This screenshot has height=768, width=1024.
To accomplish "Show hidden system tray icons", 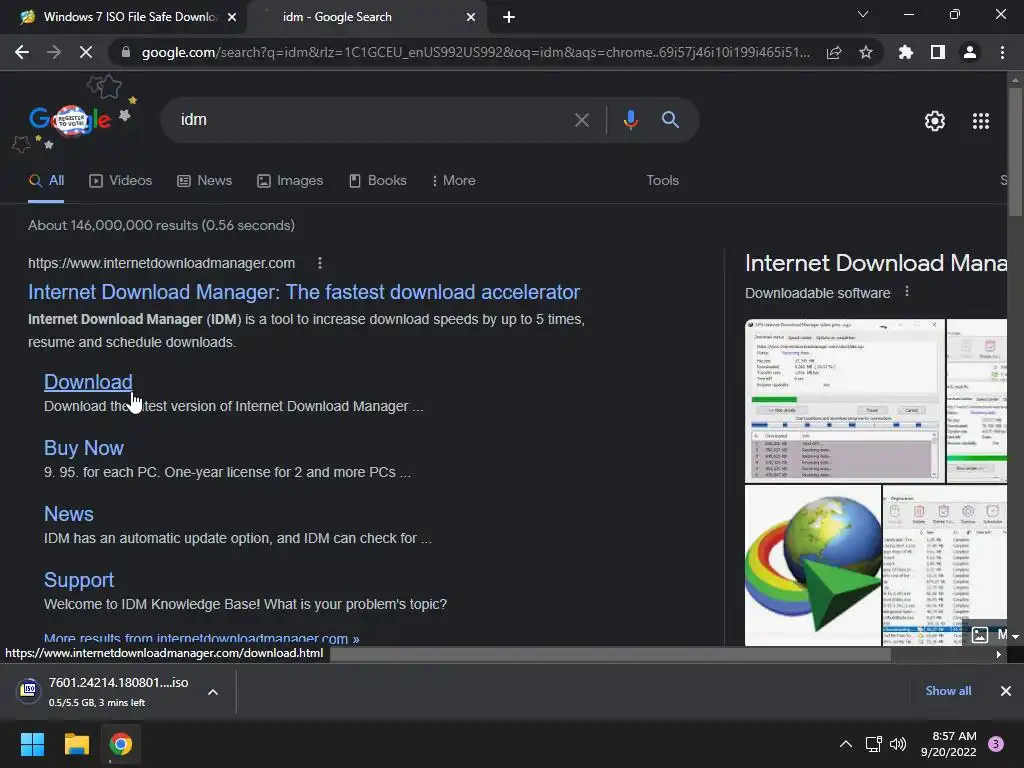I will 846,744.
